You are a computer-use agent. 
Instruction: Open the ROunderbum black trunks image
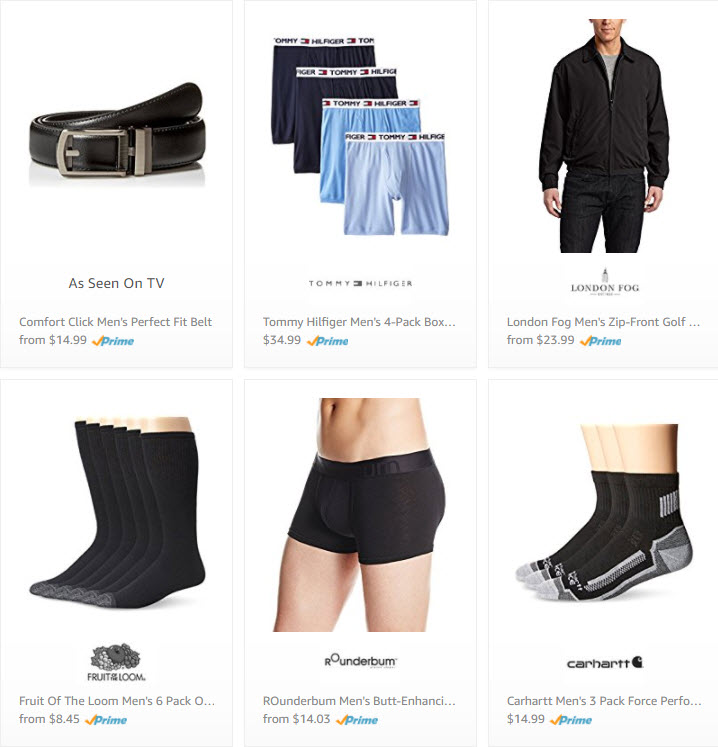pos(360,515)
